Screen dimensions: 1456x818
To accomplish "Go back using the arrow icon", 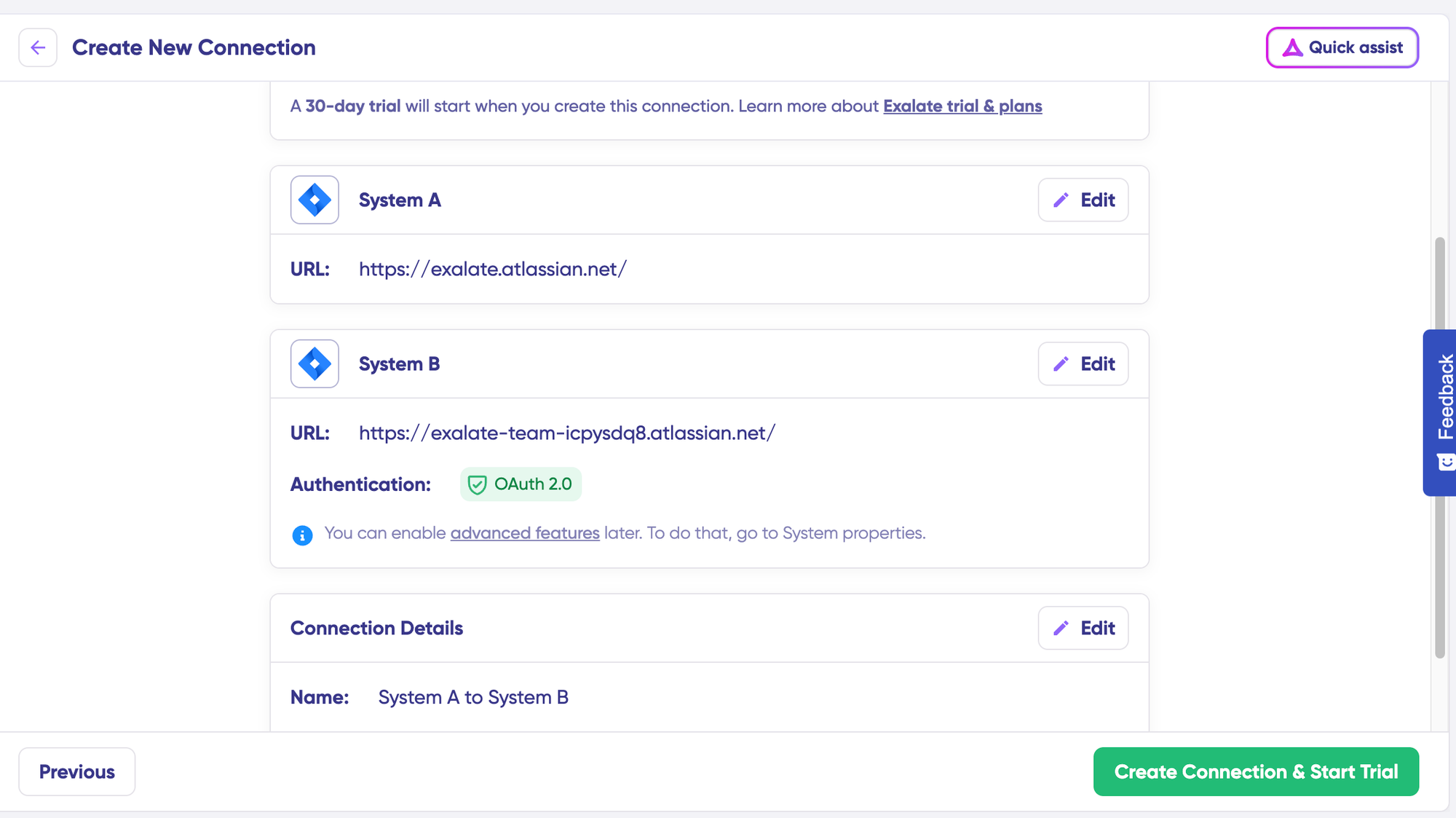I will point(38,47).
